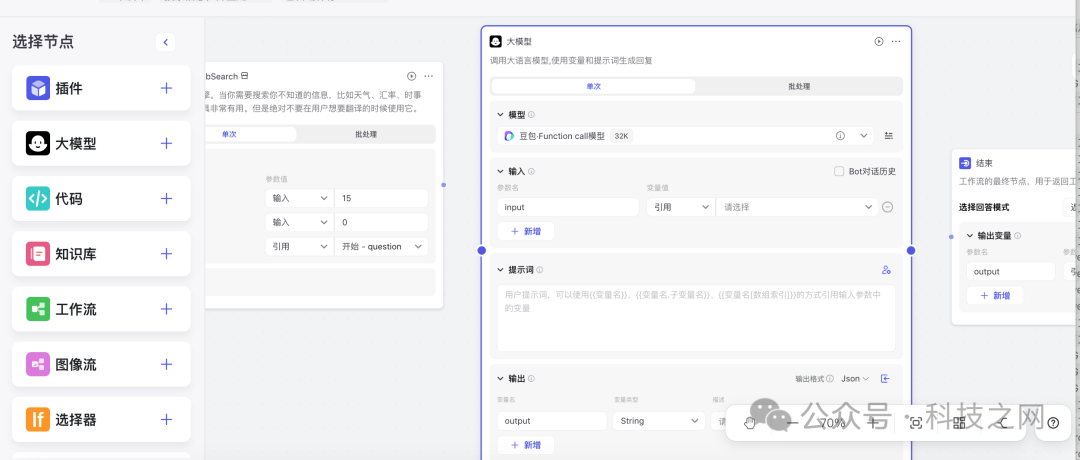Collapse the 输出 section in 大模型 node
Image resolution: width=1080 pixels, height=460 pixels.
(501, 379)
